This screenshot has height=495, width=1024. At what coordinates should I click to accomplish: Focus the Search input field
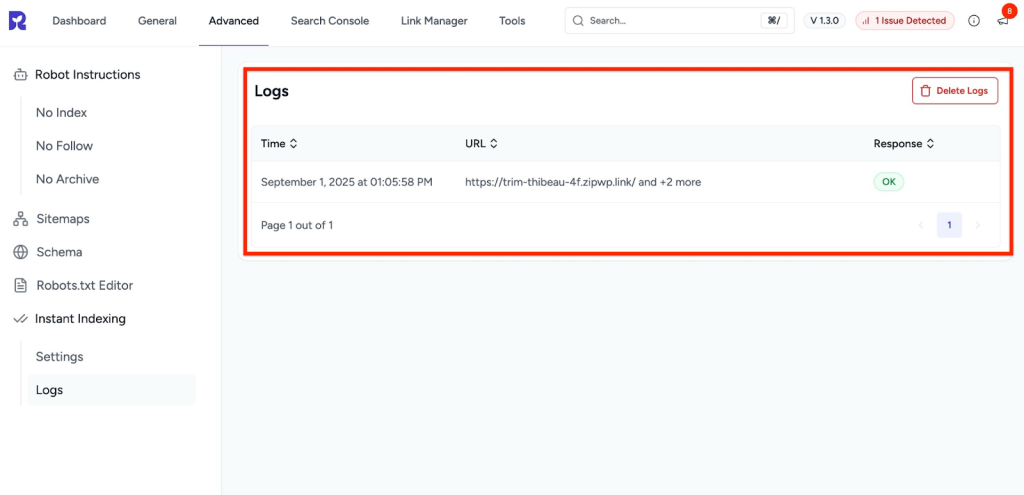679,21
